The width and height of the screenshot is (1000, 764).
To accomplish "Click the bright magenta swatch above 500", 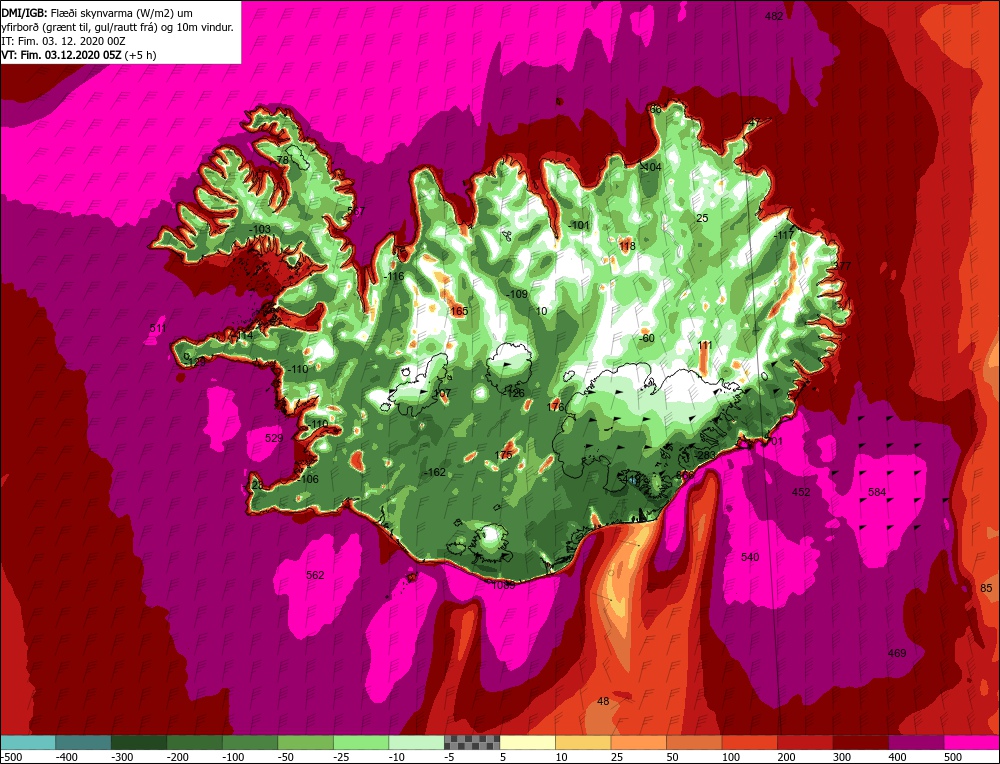I will (971, 742).
